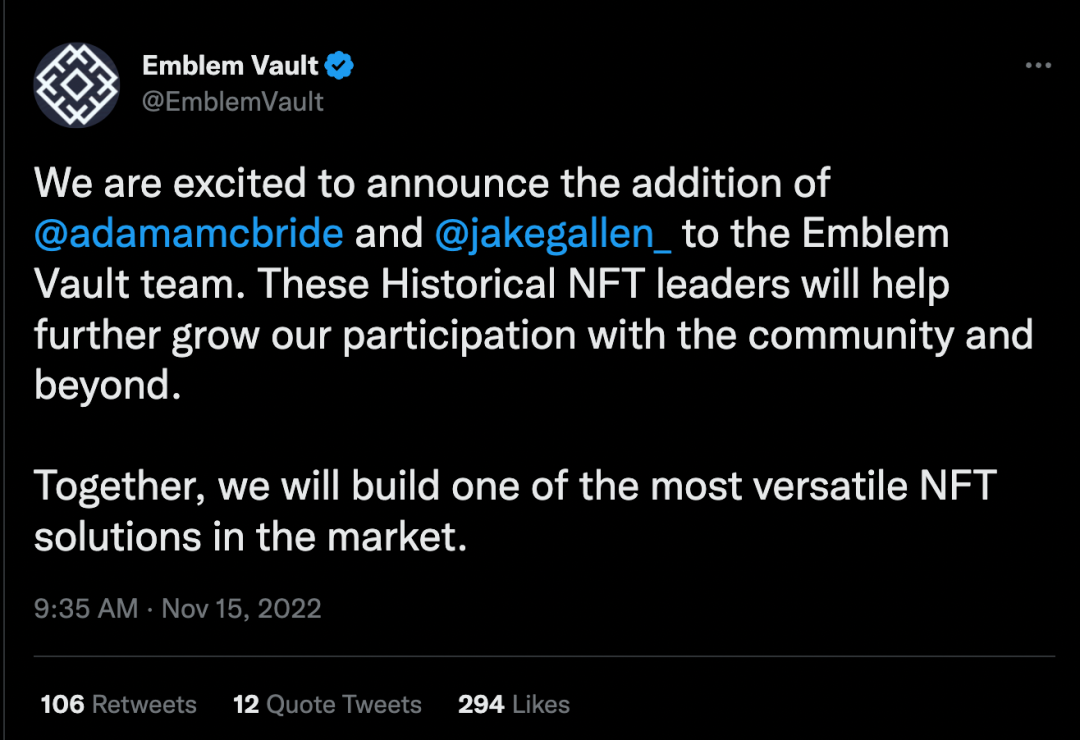Screen dimensions: 1080x740
Task: Click 'solutions in the market' line
Action: 251,536
